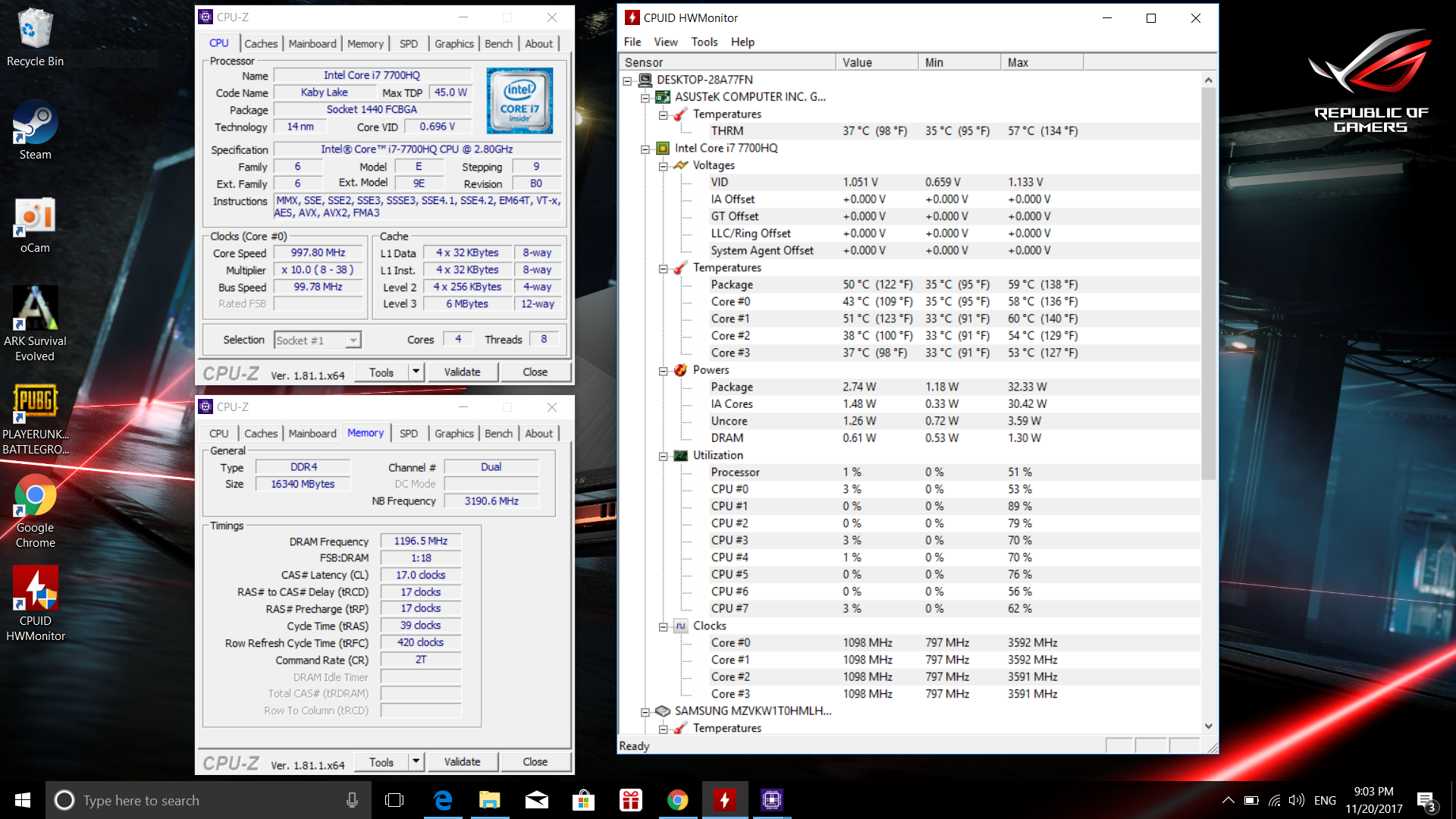Image resolution: width=1456 pixels, height=819 pixels.
Task: Open CPUID HWMonitor desktop shortcut
Action: coord(35,604)
